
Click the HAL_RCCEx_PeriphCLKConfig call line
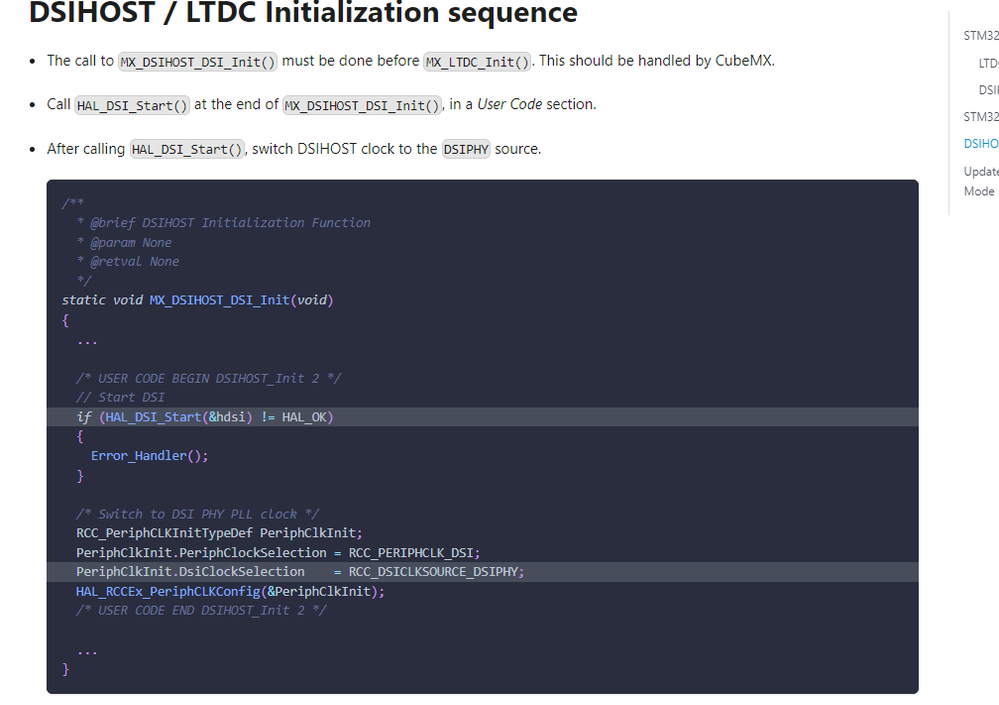pyautogui.click(x=230, y=591)
